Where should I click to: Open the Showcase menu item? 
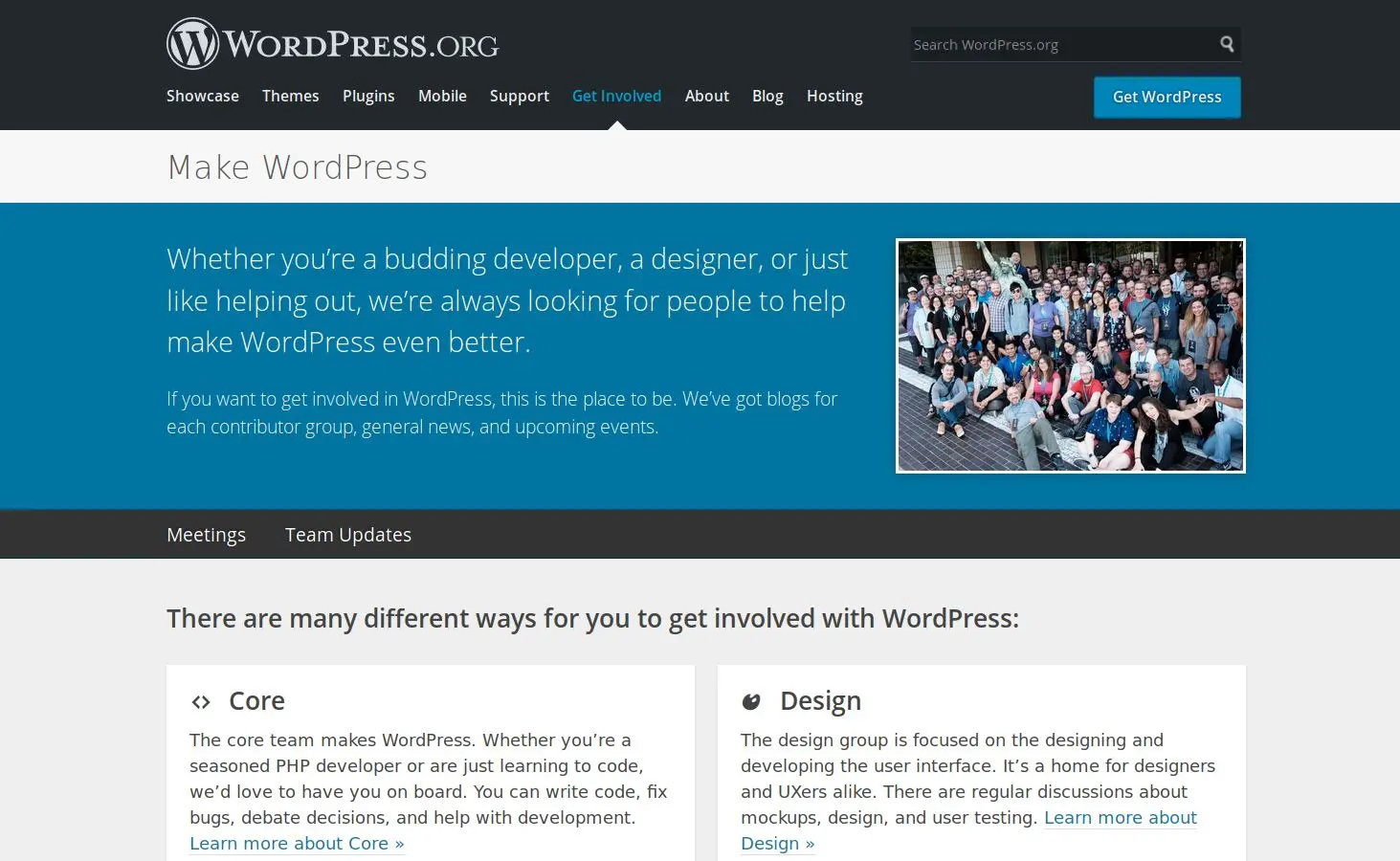click(x=202, y=96)
